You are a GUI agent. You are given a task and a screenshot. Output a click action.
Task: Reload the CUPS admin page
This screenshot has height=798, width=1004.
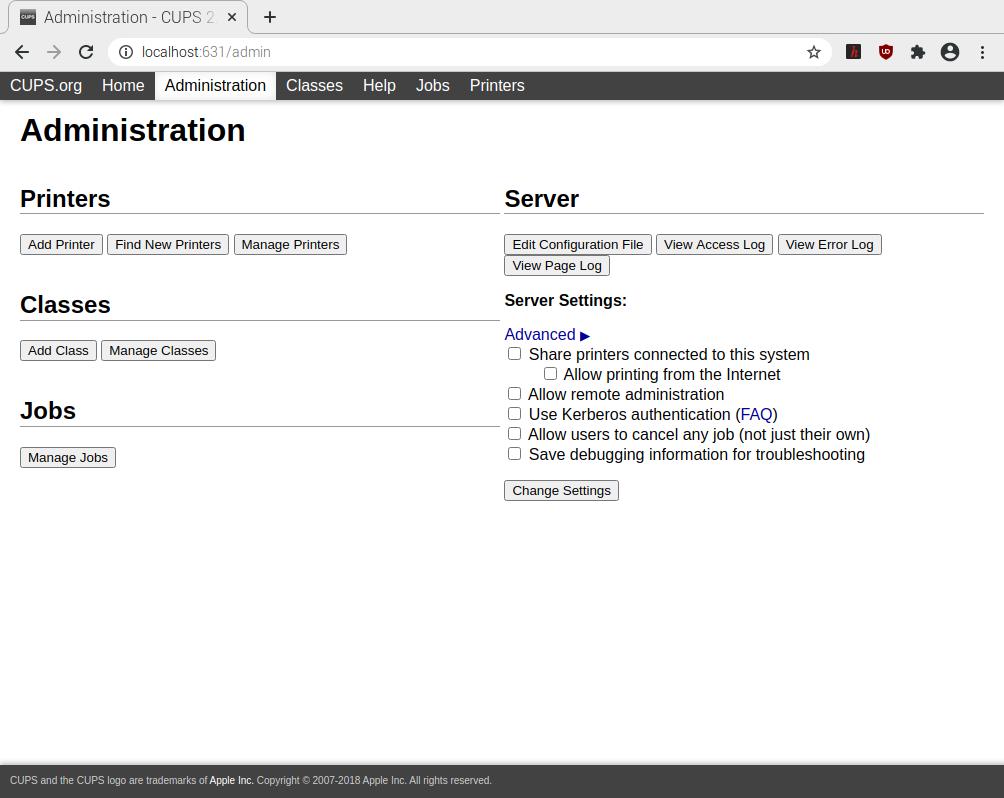[x=86, y=52]
